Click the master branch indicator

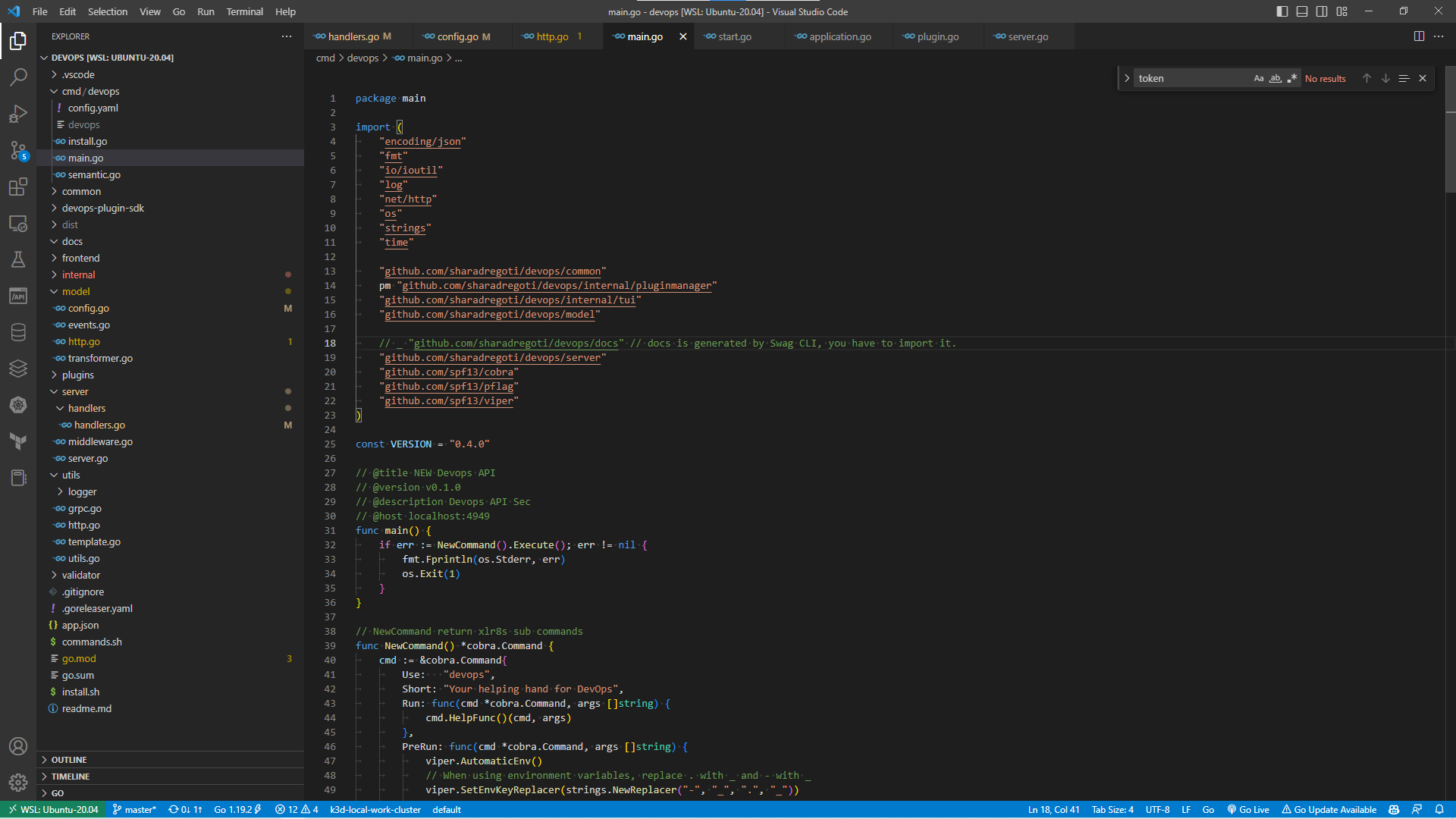coord(135,809)
